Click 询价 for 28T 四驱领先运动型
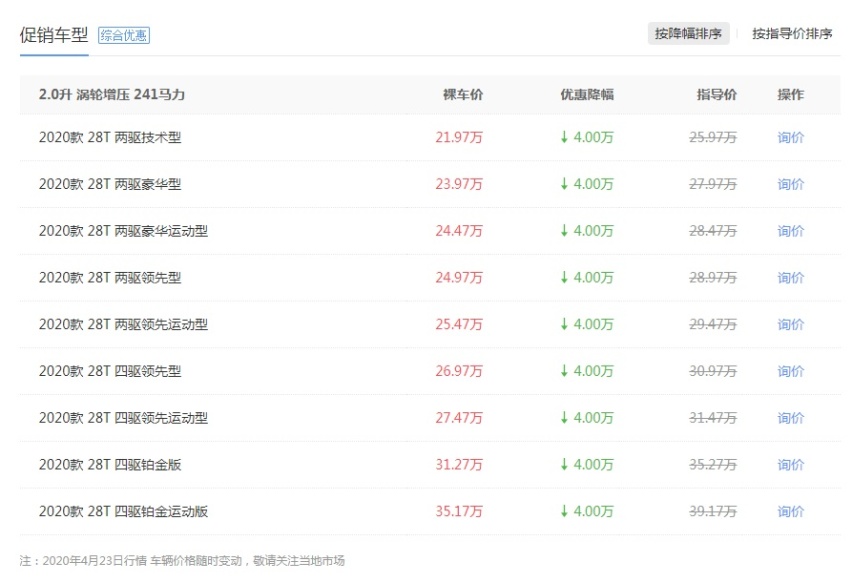 pos(790,418)
